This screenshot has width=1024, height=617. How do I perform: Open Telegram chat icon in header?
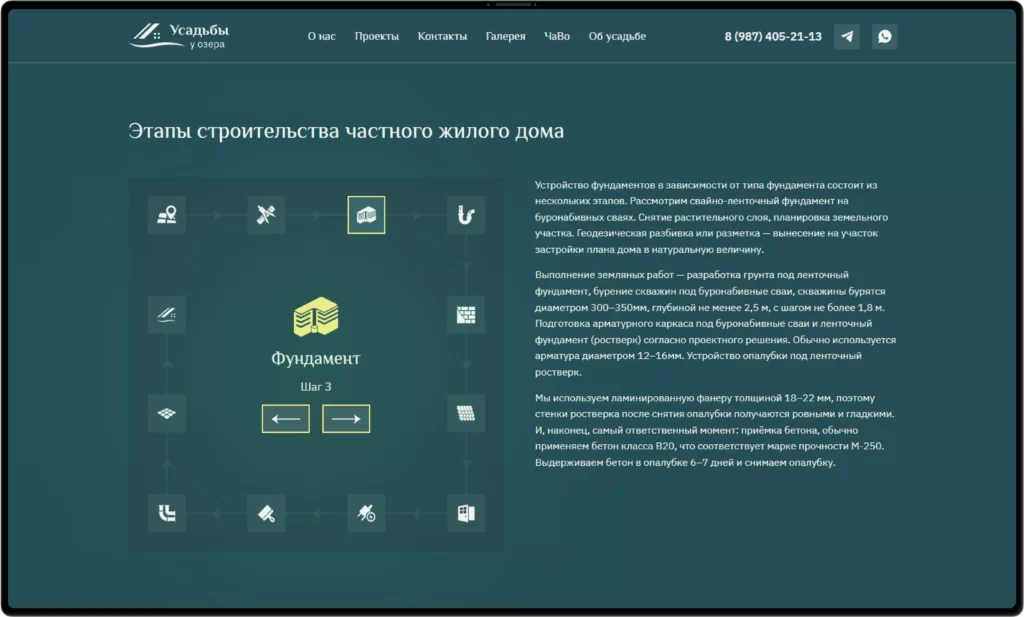point(847,37)
